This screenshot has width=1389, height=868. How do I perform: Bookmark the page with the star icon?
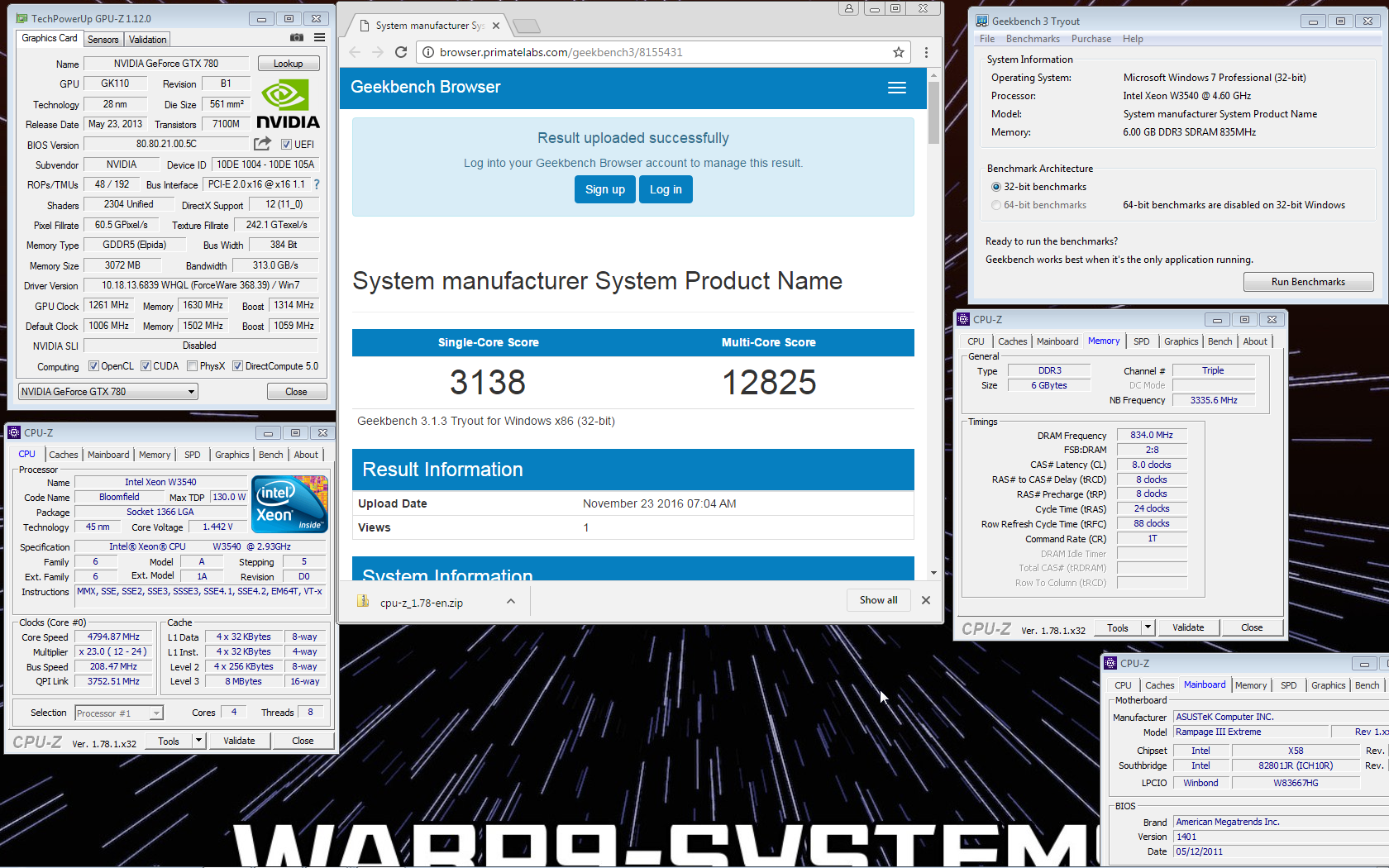899,52
